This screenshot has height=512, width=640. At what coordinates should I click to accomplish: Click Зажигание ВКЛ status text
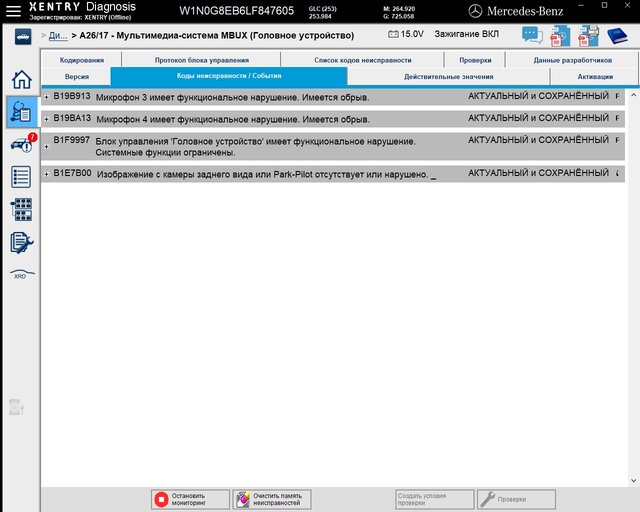point(467,34)
